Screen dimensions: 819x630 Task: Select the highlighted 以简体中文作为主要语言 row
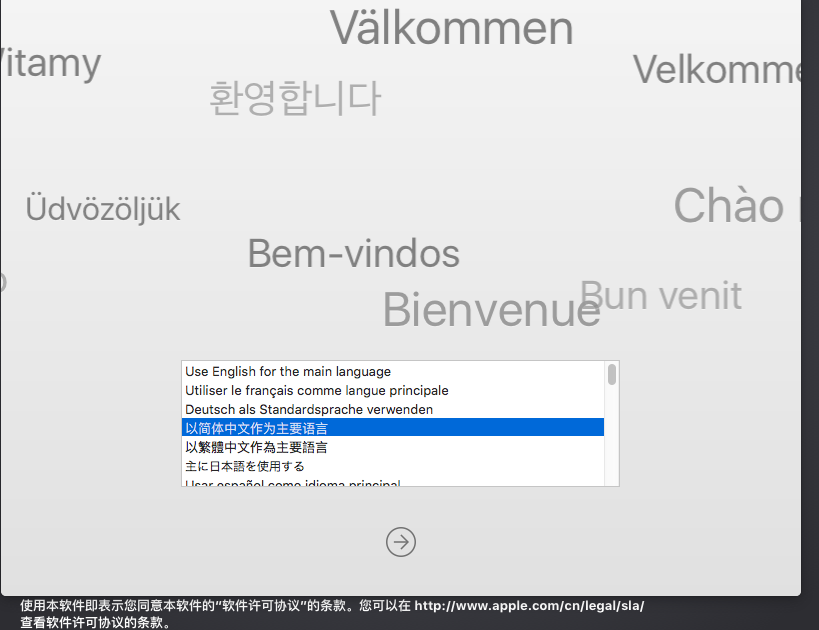393,427
